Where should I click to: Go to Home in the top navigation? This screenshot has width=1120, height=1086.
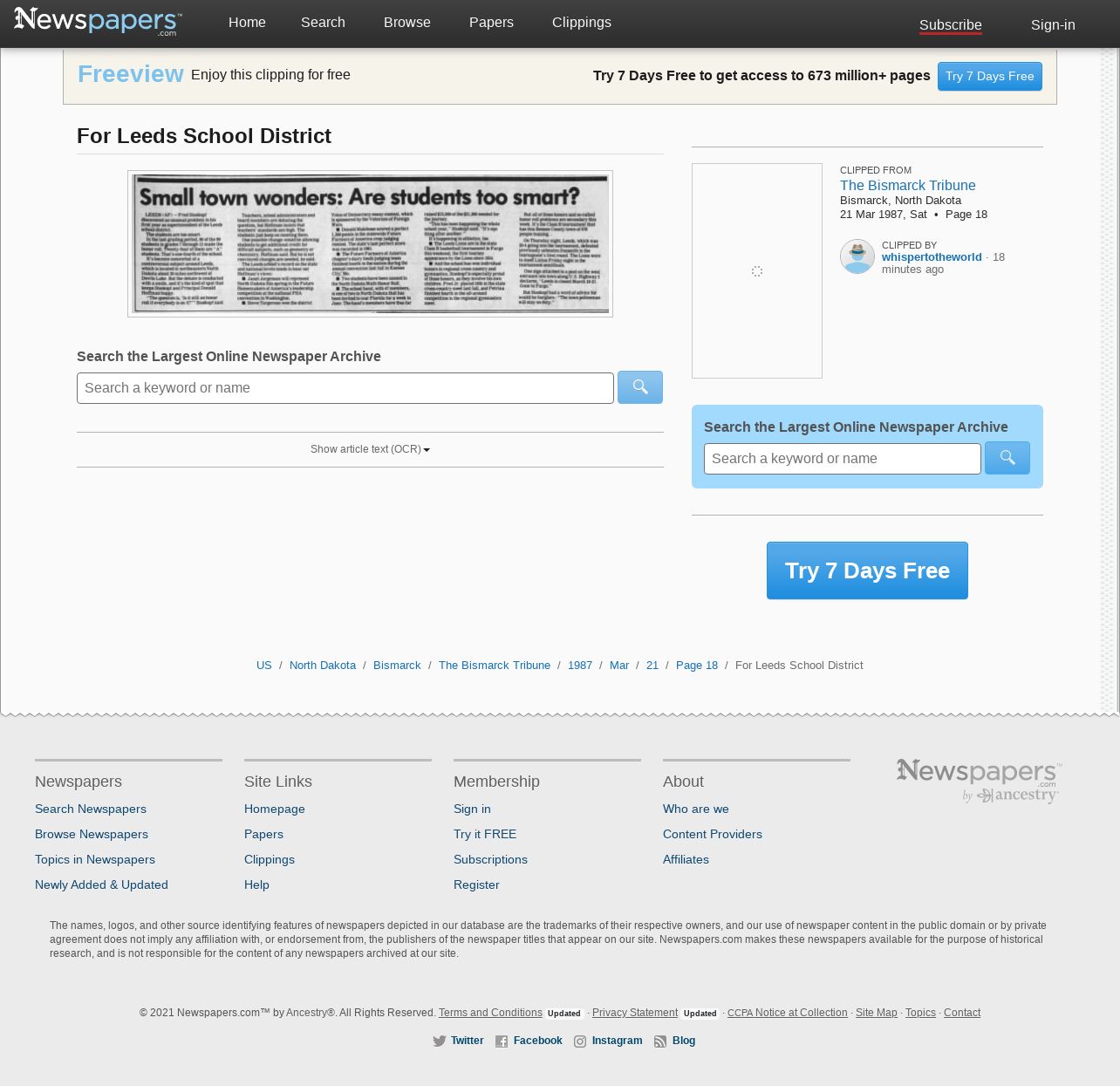pos(247,23)
